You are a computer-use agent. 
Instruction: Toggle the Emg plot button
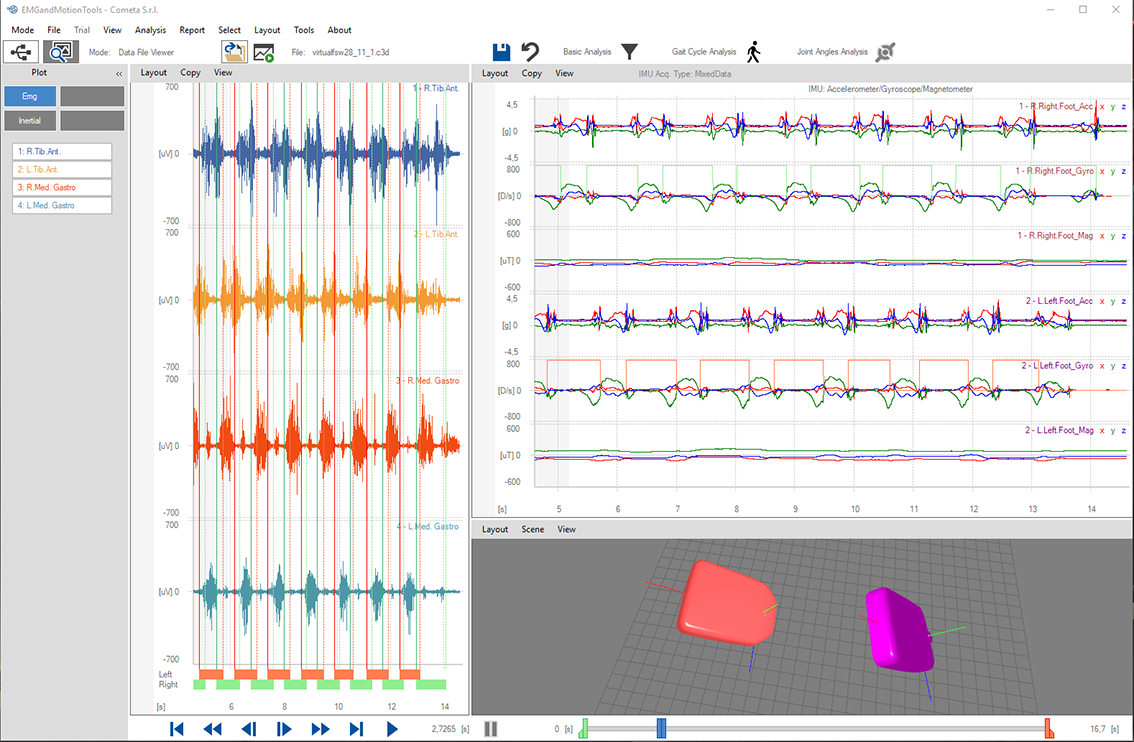coord(30,96)
